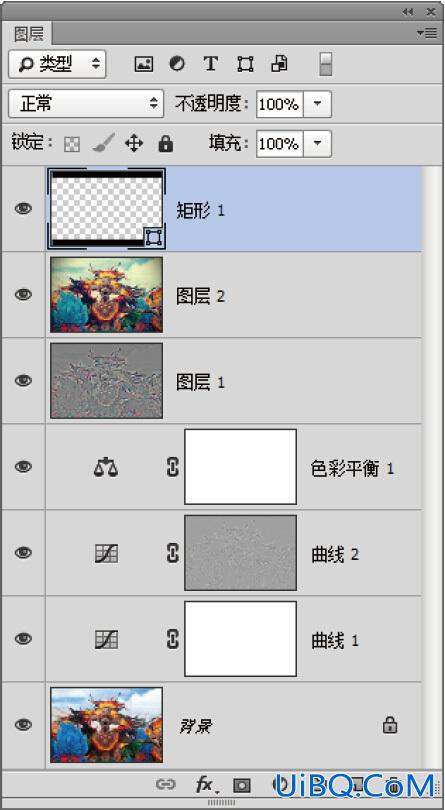
Task: Open the 类型 filter type dropdown
Action: pyautogui.click(x=57, y=64)
